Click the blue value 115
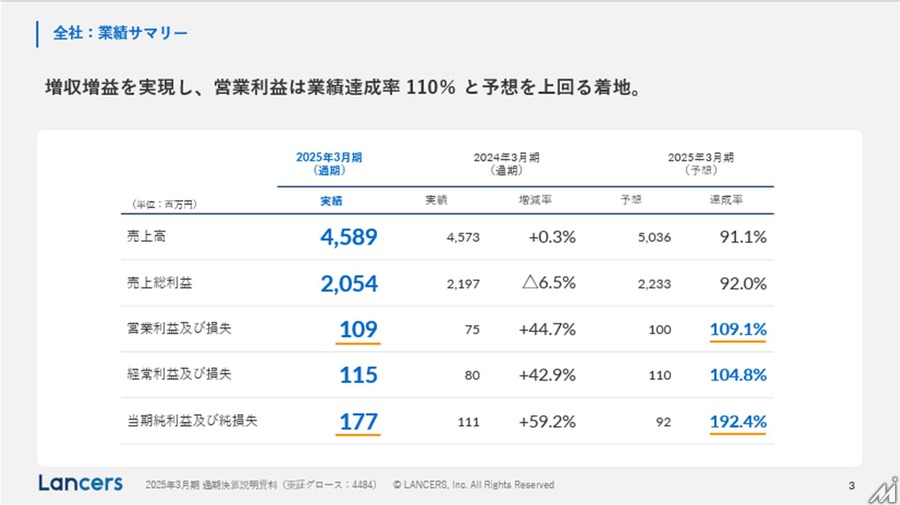Viewport: 900px width, 505px height. point(358,375)
